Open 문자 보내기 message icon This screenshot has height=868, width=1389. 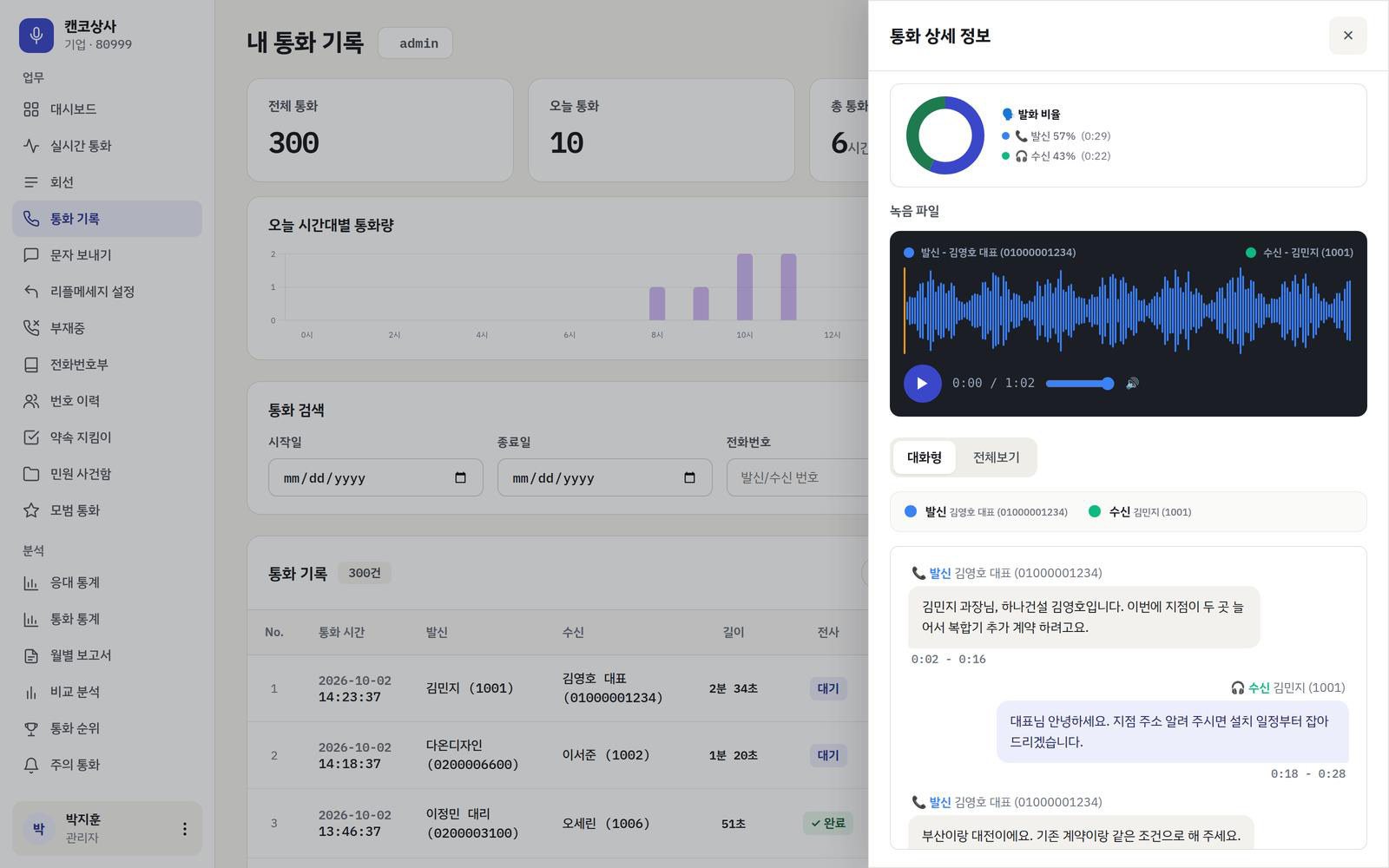(x=31, y=255)
